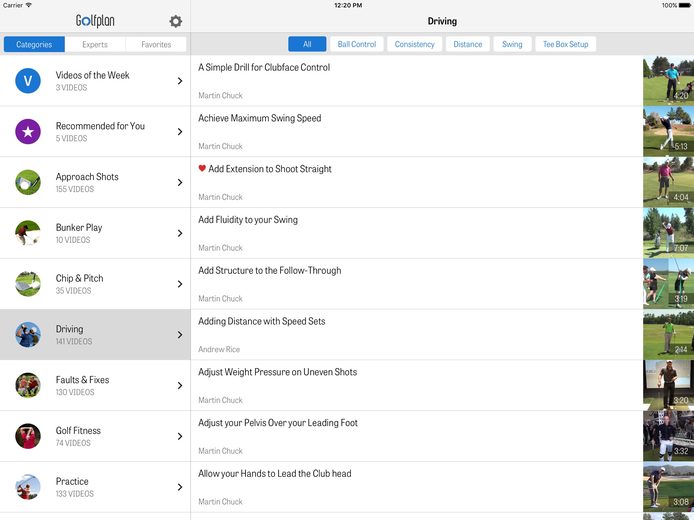
Task: Click the 155 VIDEOS count text
Action: tap(75, 189)
